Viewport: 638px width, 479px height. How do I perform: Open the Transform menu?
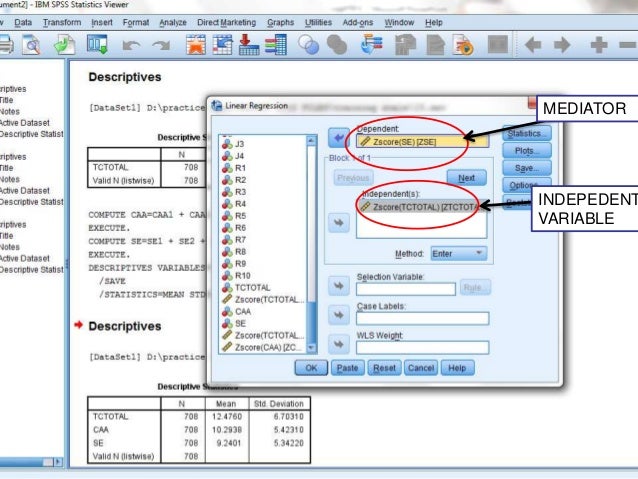(x=62, y=22)
